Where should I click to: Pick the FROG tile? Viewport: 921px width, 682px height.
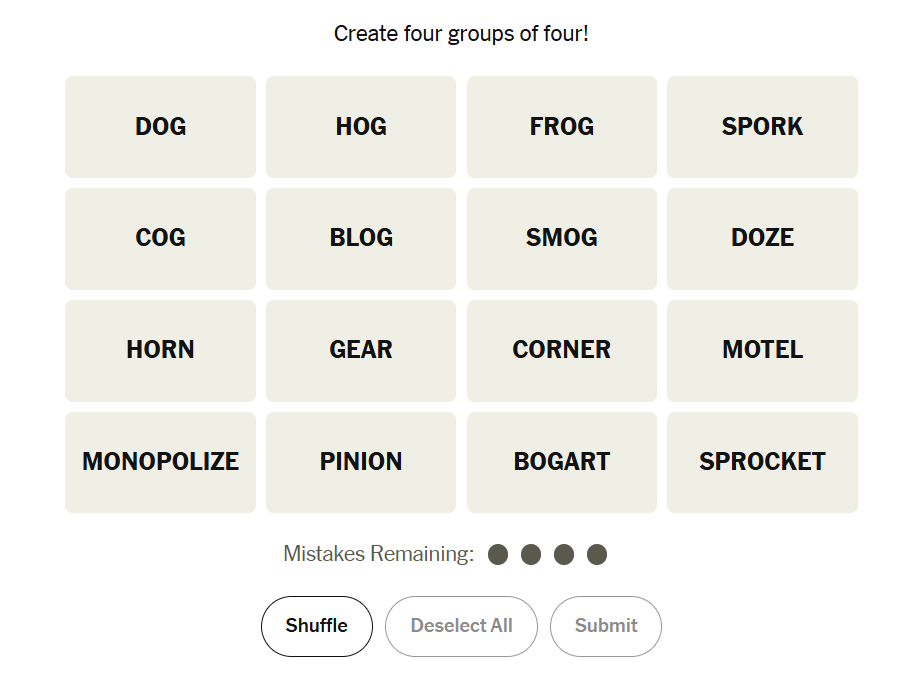562,127
